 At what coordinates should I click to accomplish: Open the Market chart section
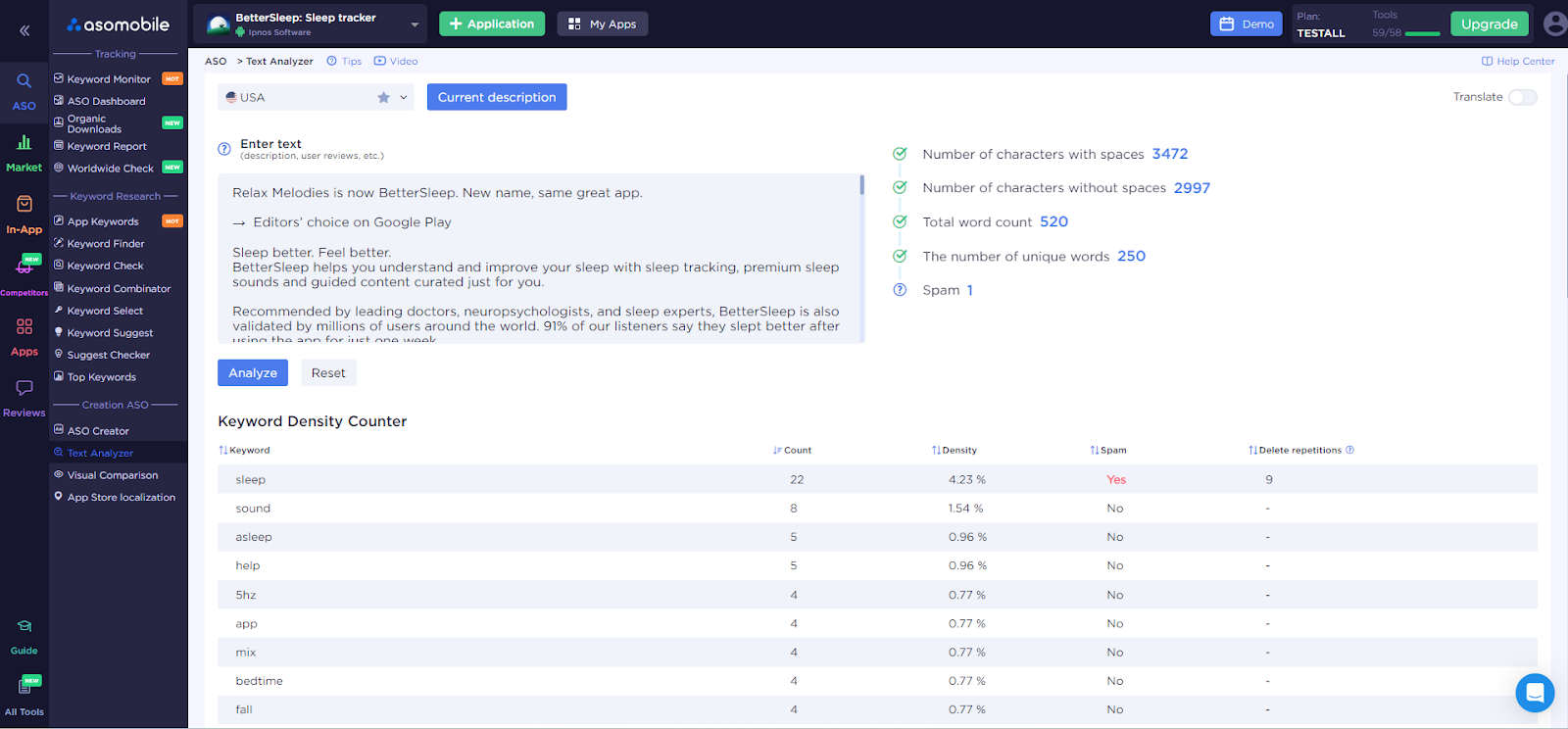click(24, 154)
